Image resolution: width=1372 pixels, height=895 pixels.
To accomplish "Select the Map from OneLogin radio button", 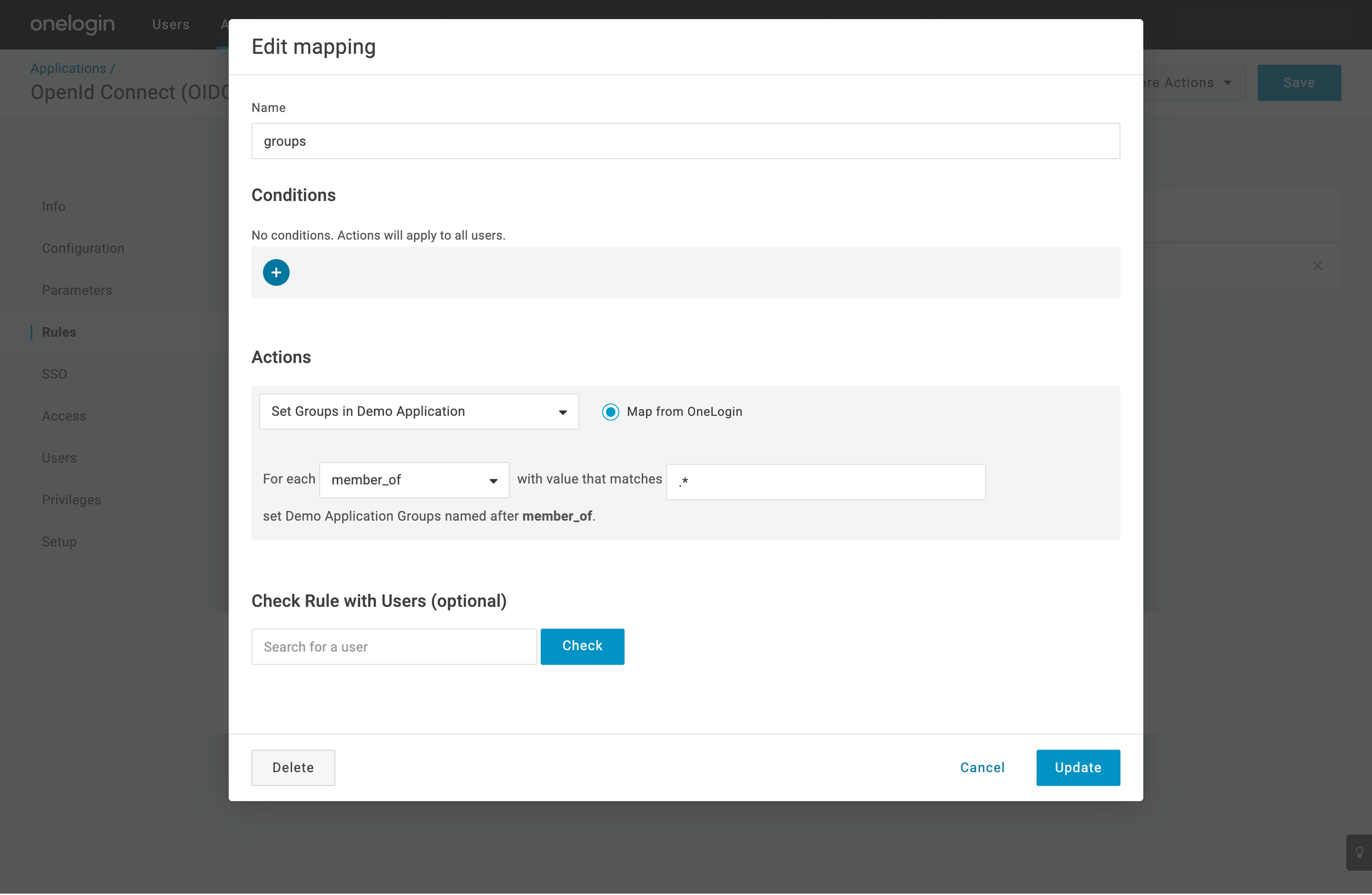I will (610, 412).
